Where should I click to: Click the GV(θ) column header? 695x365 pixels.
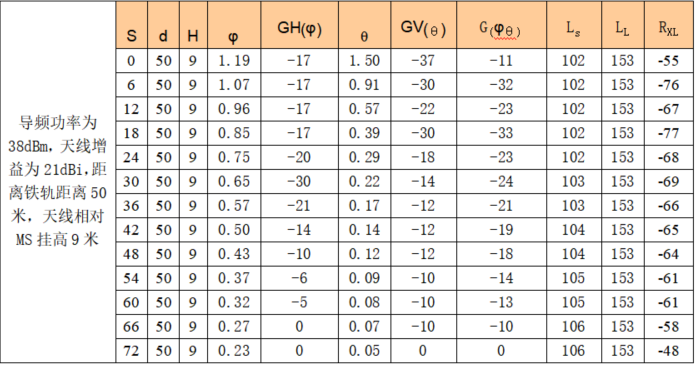424,25
